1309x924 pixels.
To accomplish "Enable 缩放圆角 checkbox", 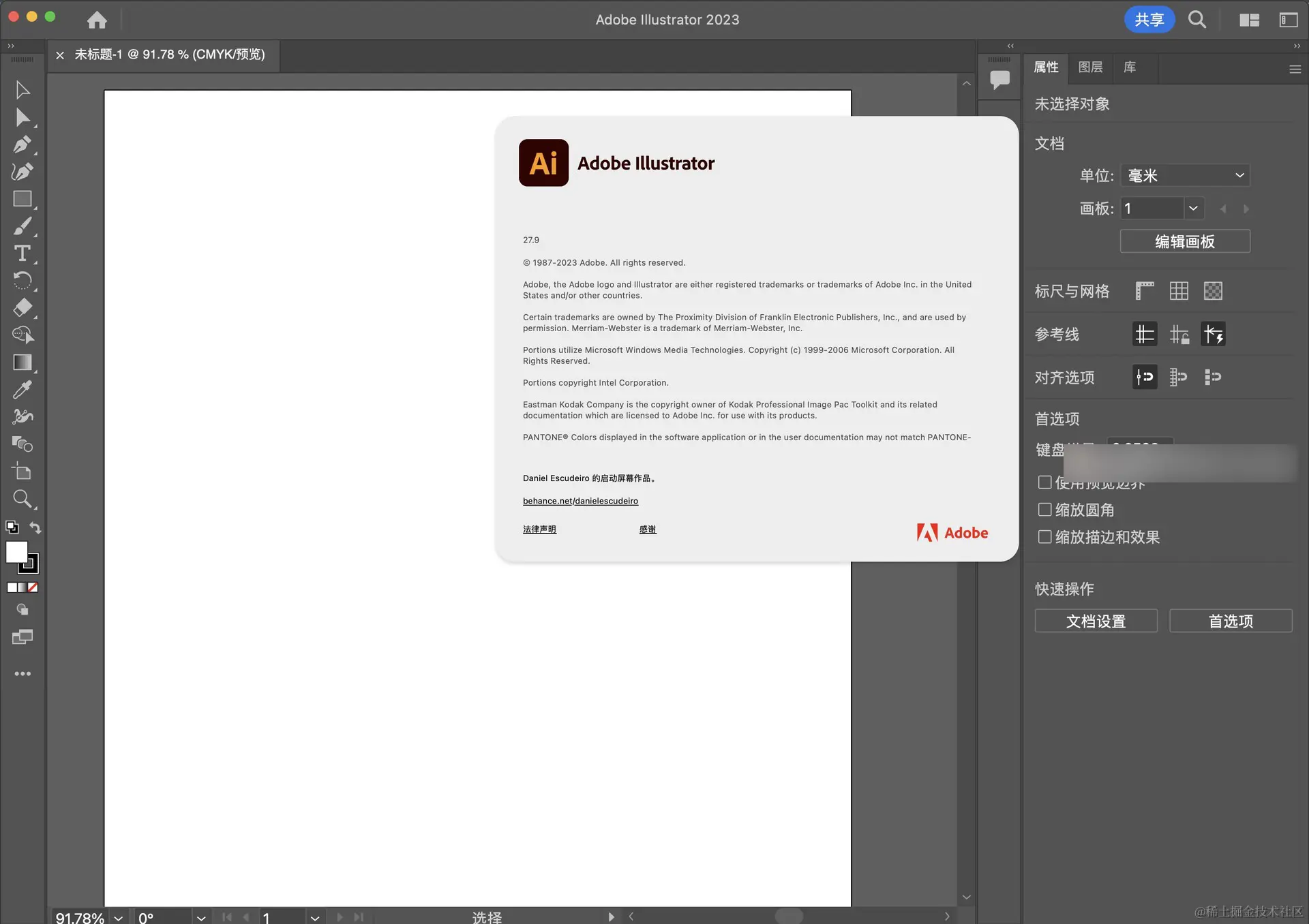I will (1044, 510).
